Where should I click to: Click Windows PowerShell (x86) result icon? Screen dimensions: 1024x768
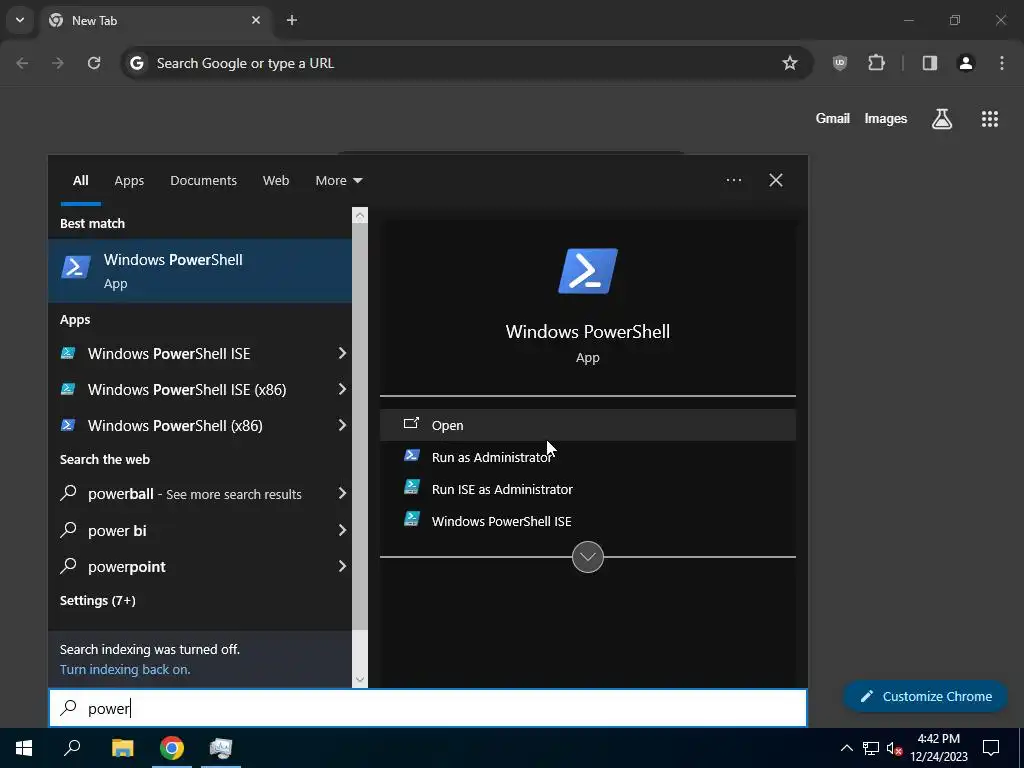point(67,425)
